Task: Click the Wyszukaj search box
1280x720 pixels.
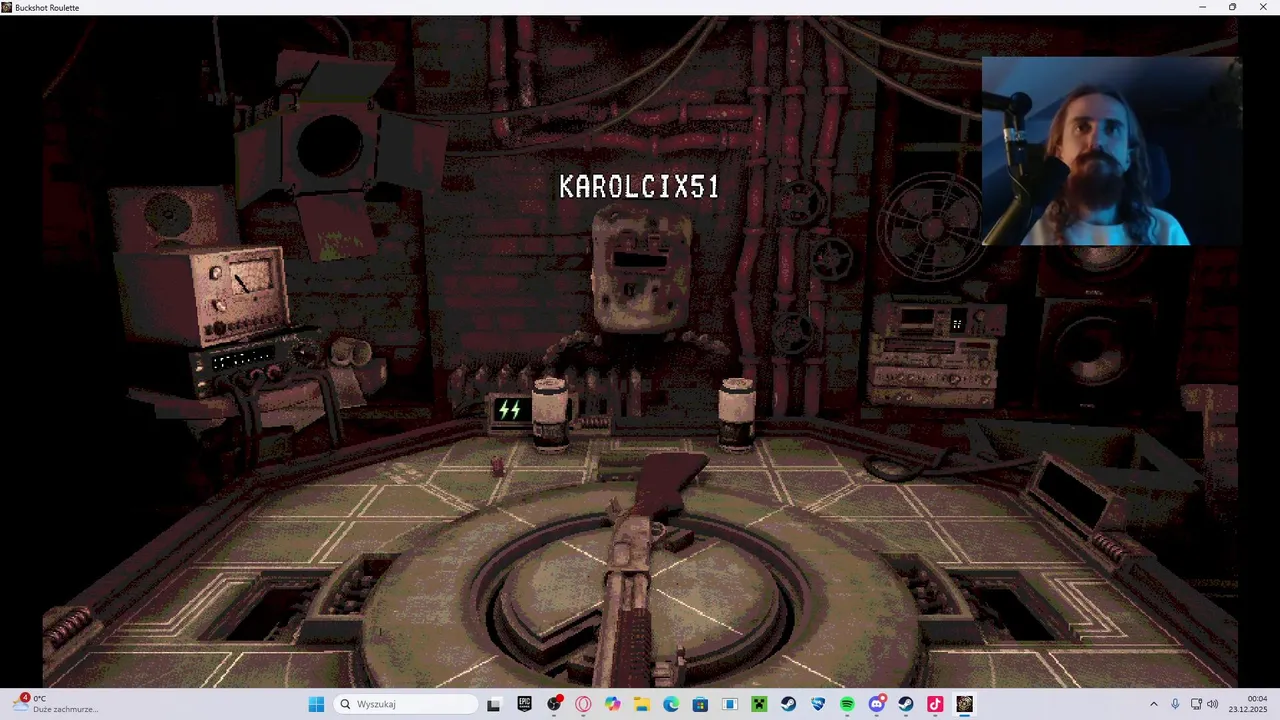Action: 406,704
